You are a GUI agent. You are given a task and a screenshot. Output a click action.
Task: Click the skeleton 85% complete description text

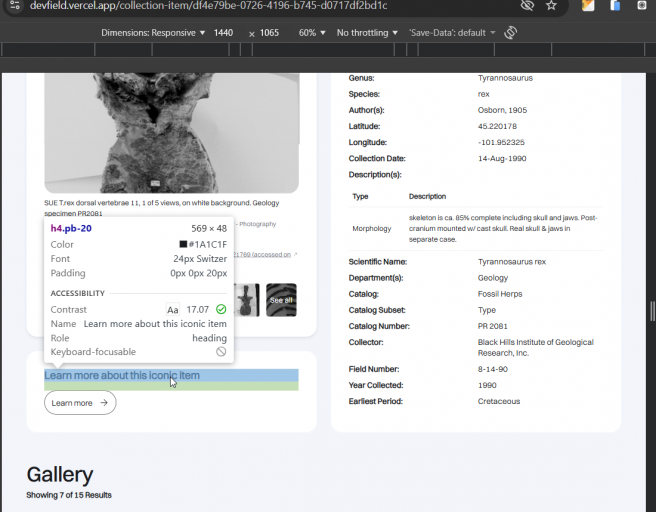coord(503,228)
